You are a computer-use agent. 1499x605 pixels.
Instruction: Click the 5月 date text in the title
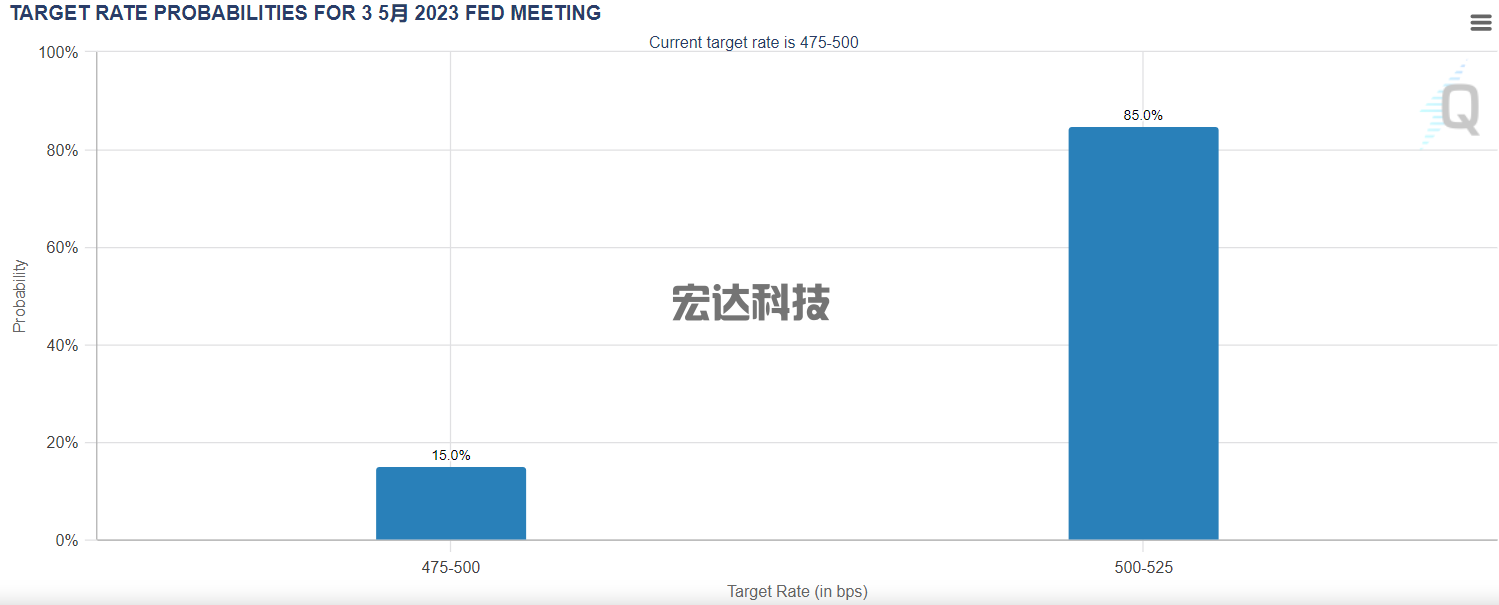393,13
